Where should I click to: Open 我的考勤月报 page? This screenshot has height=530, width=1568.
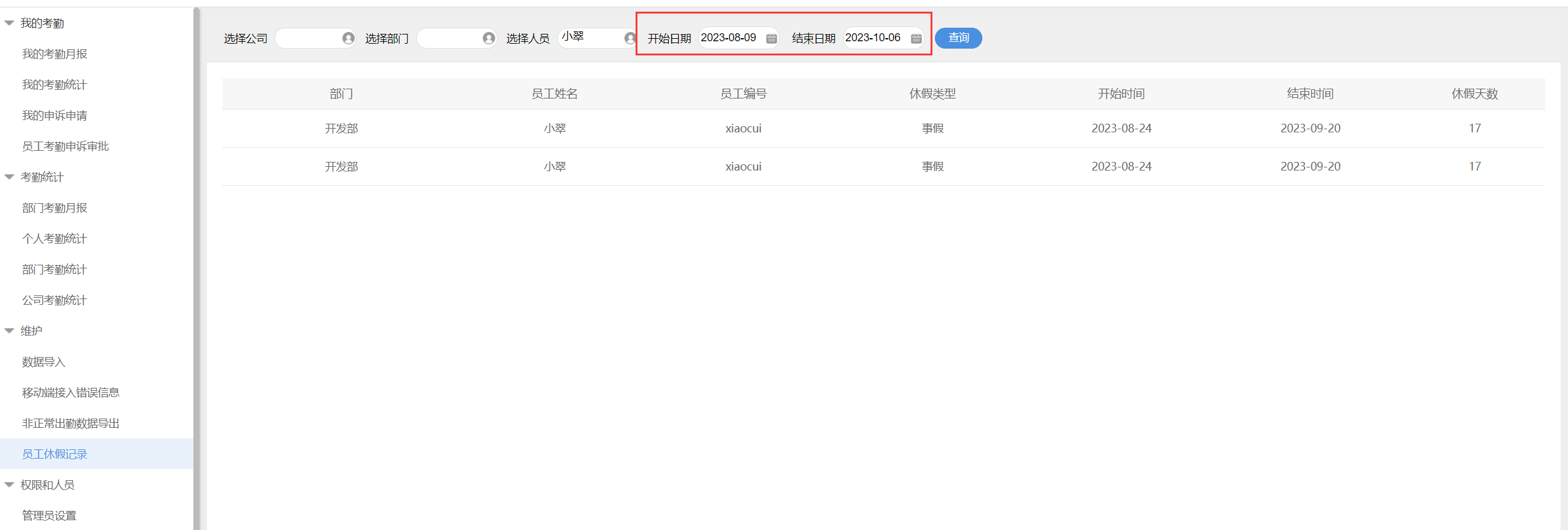point(55,54)
